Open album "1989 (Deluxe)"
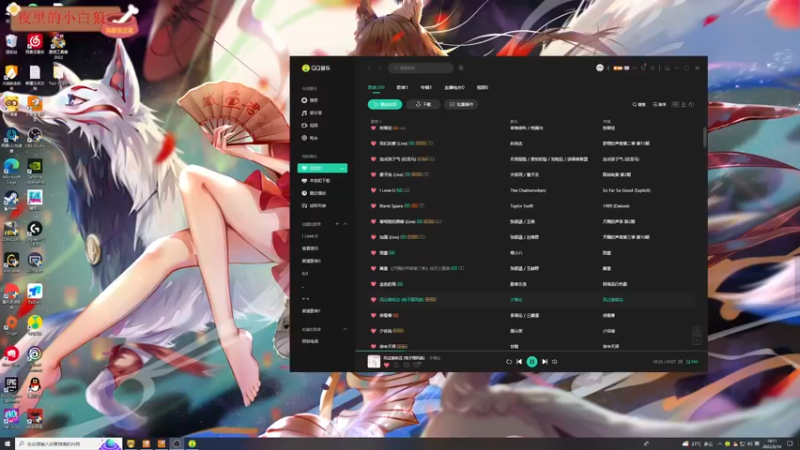The image size is (800, 450). (x=615, y=206)
